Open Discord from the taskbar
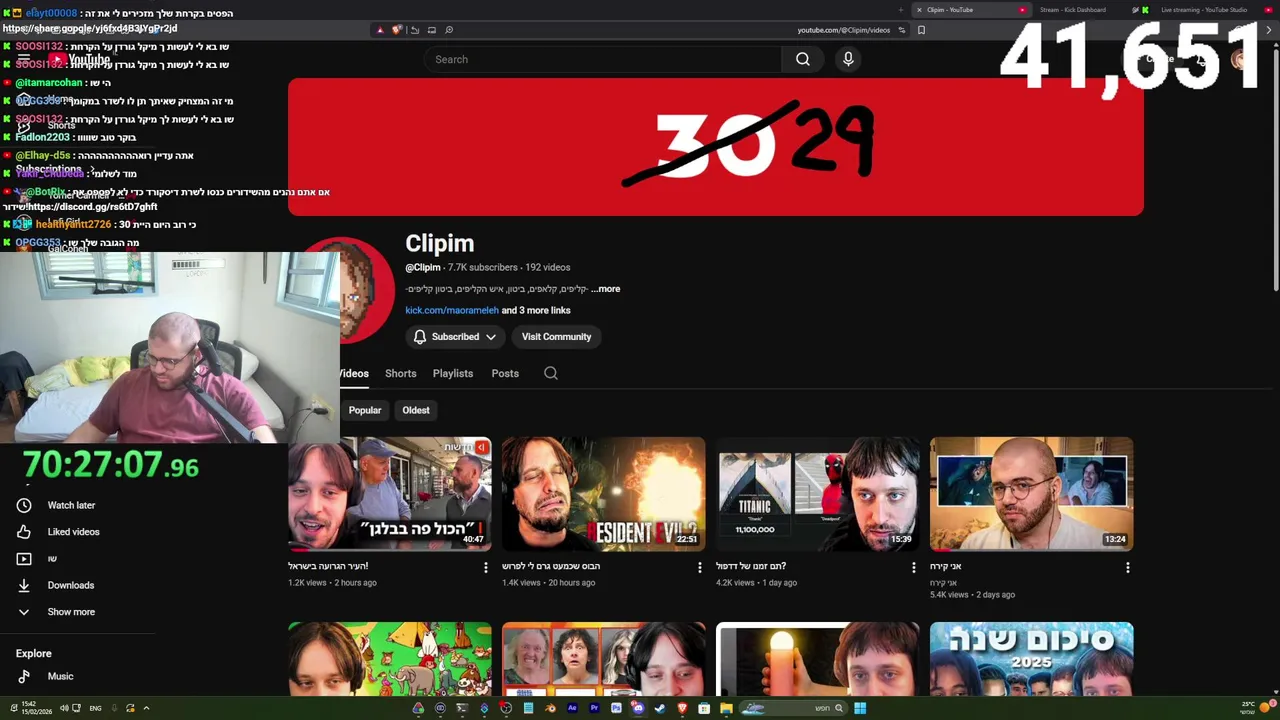 (x=638, y=708)
